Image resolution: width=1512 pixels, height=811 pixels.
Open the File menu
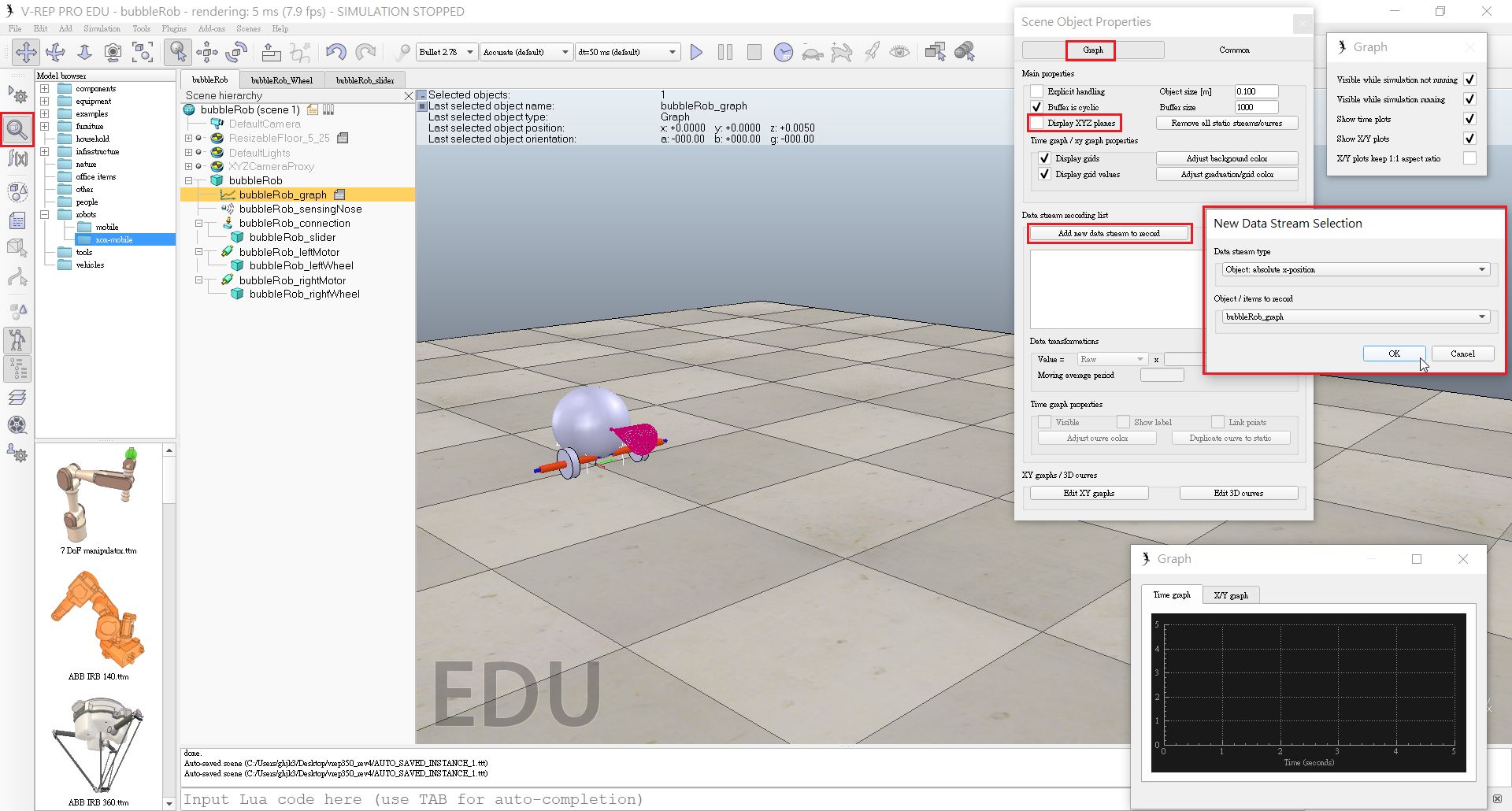click(x=15, y=28)
